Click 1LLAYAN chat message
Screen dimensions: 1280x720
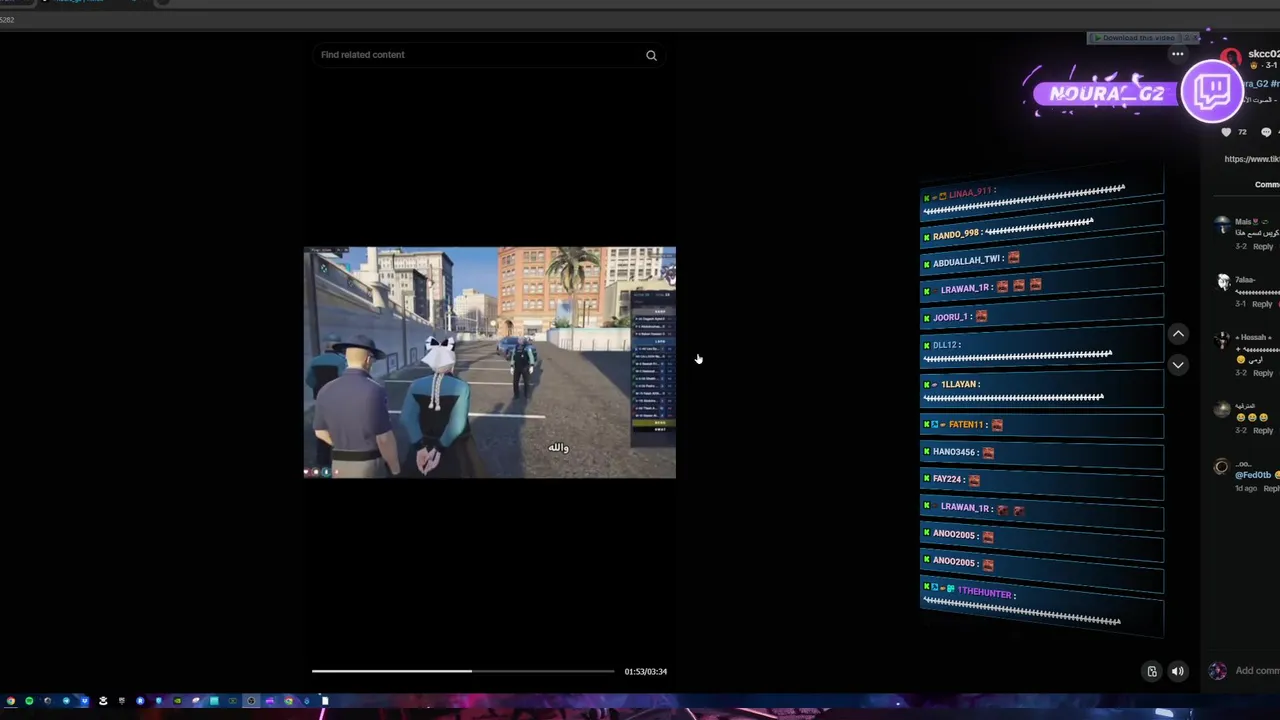pos(1041,390)
